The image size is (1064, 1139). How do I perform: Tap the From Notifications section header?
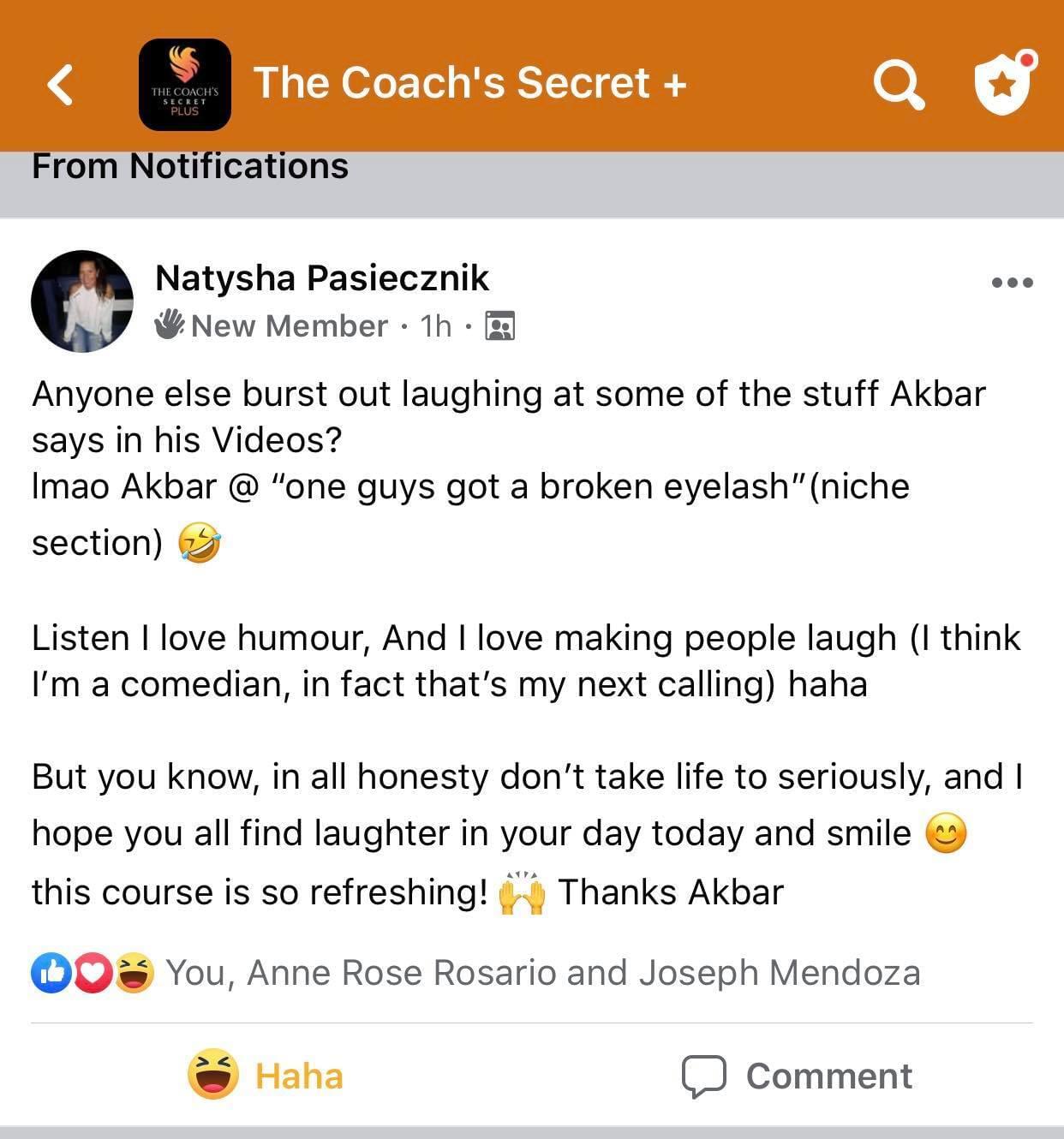click(190, 166)
